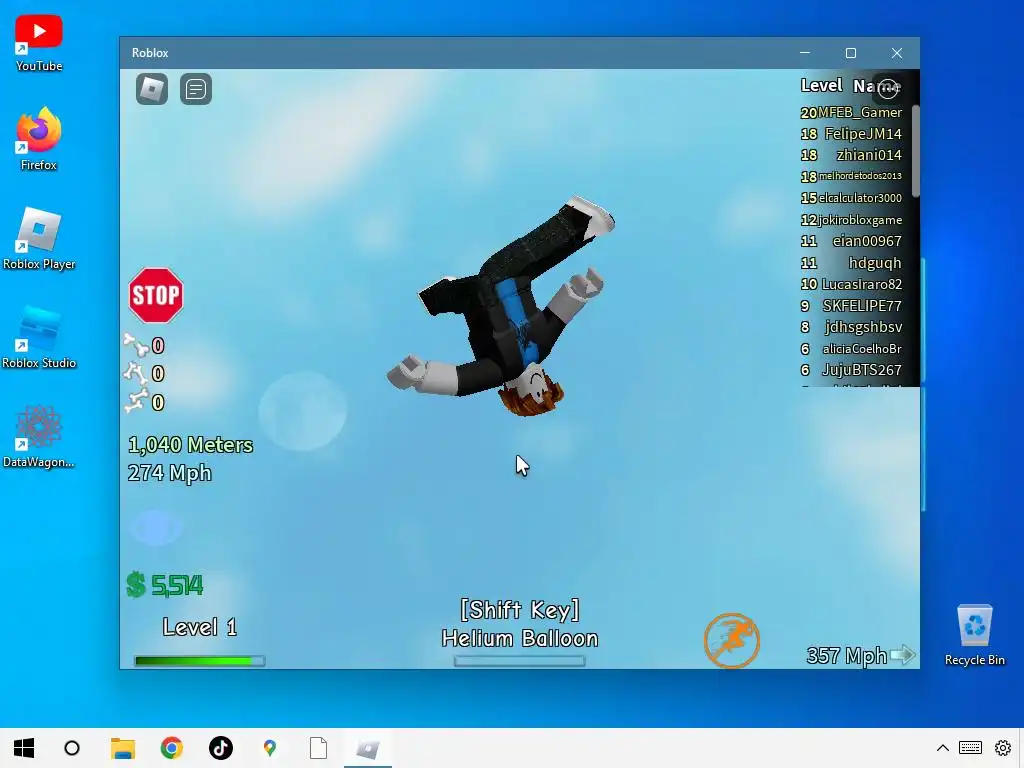Open Google Maps taskbar icon
Image resolution: width=1024 pixels, height=768 pixels.
270,748
